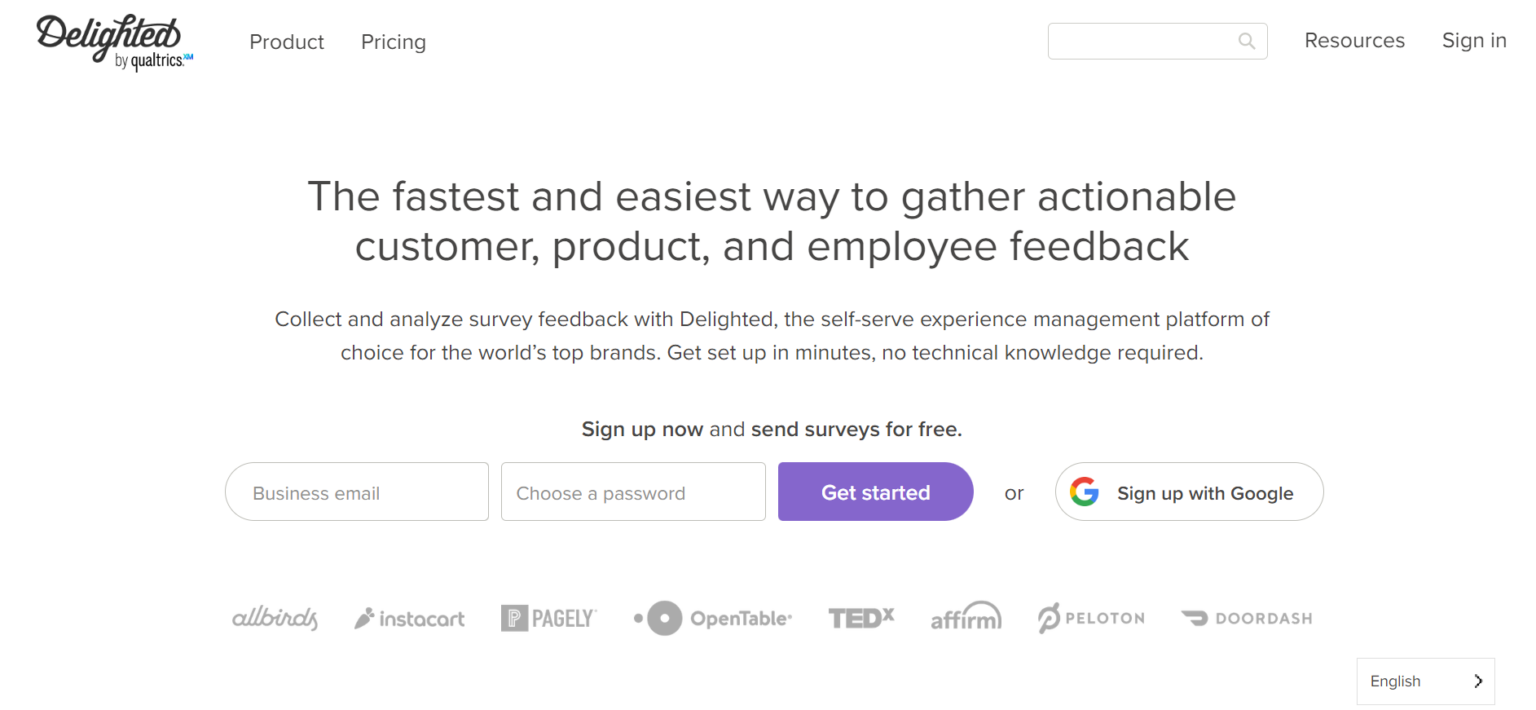Click the DoorDash logo
The width and height of the screenshot is (1536, 710).
click(1246, 617)
